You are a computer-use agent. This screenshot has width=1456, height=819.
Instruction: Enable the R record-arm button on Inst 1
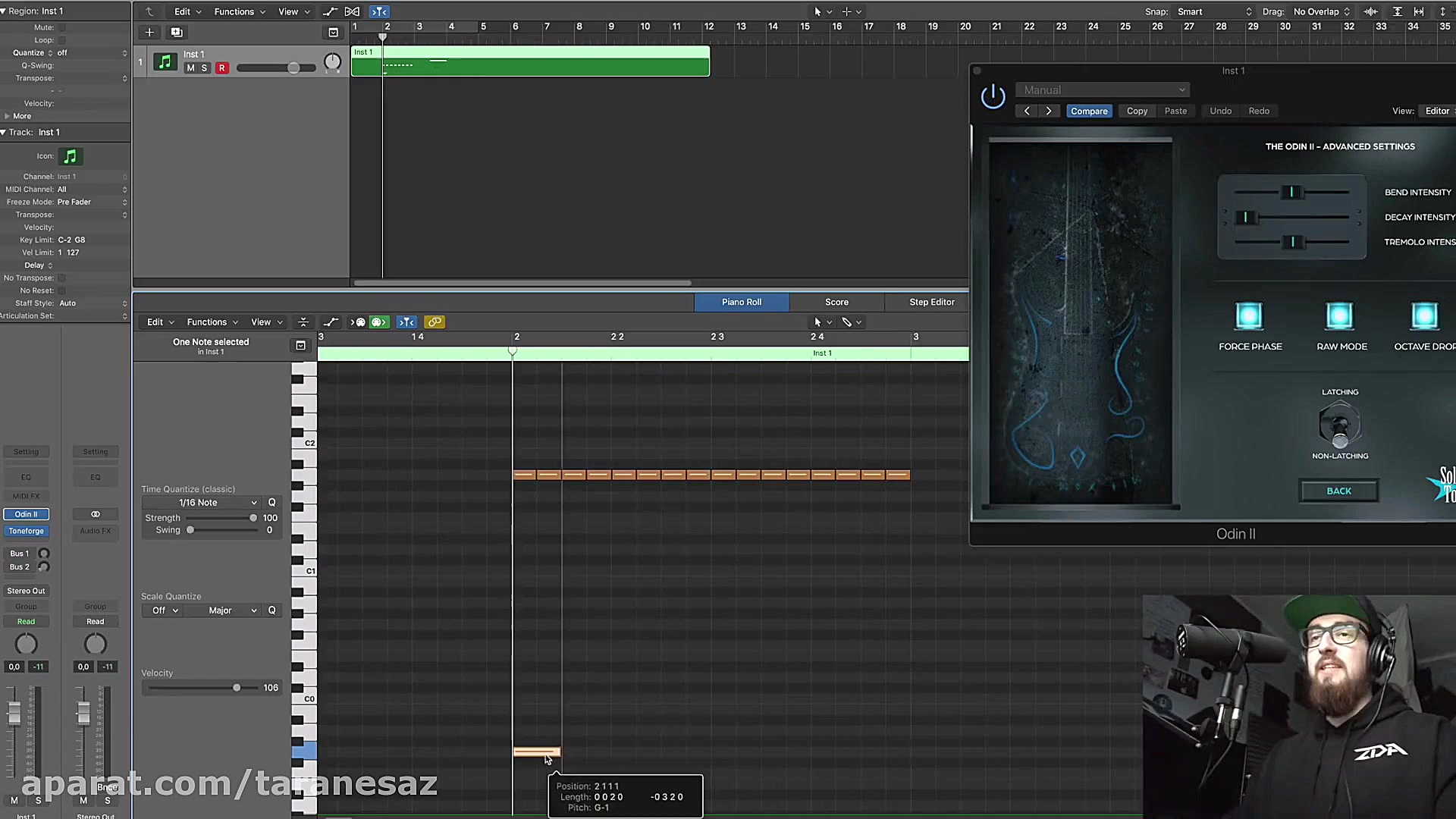(x=221, y=67)
